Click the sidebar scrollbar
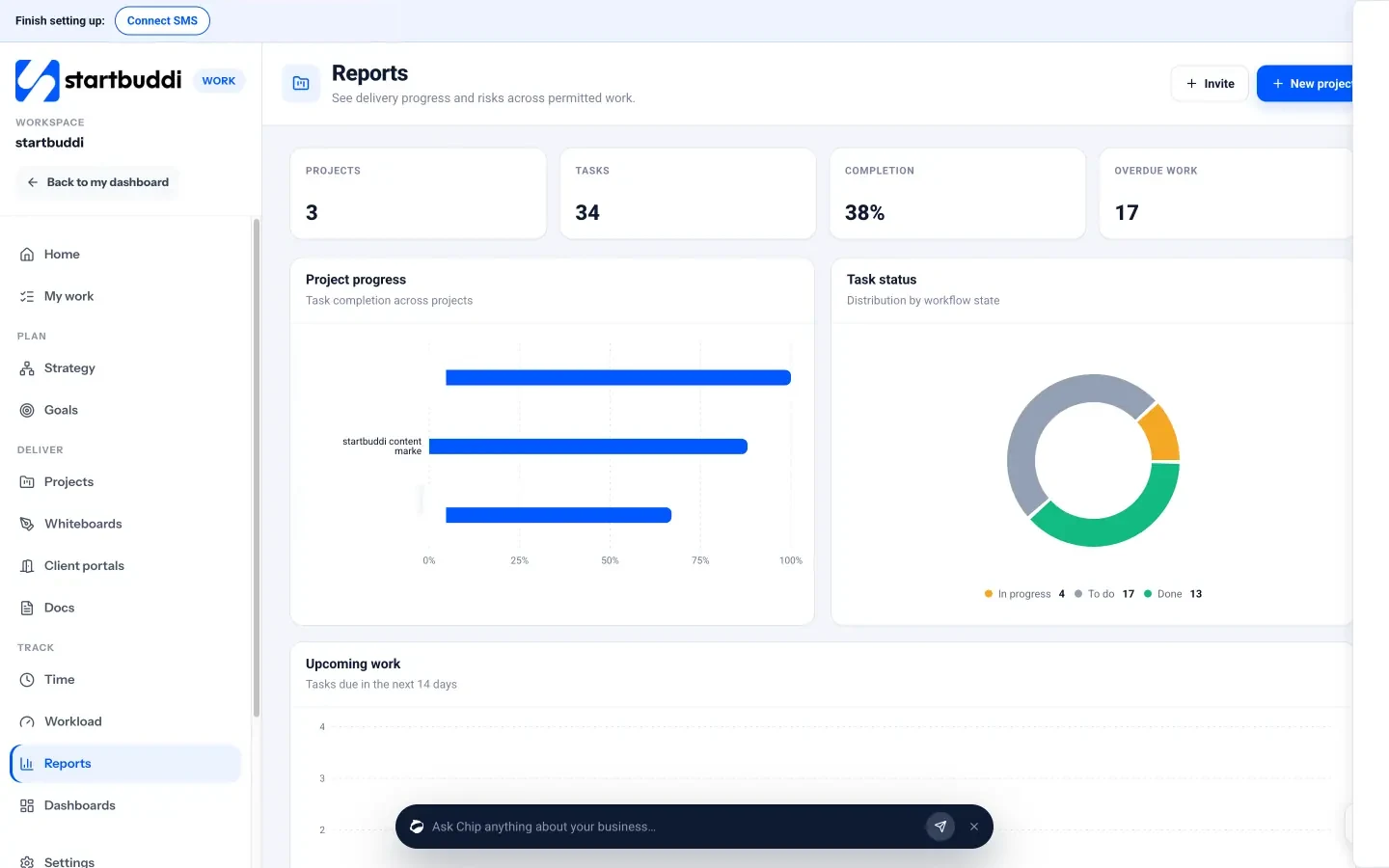The width and height of the screenshot is (1389, 868). (257, 468)
